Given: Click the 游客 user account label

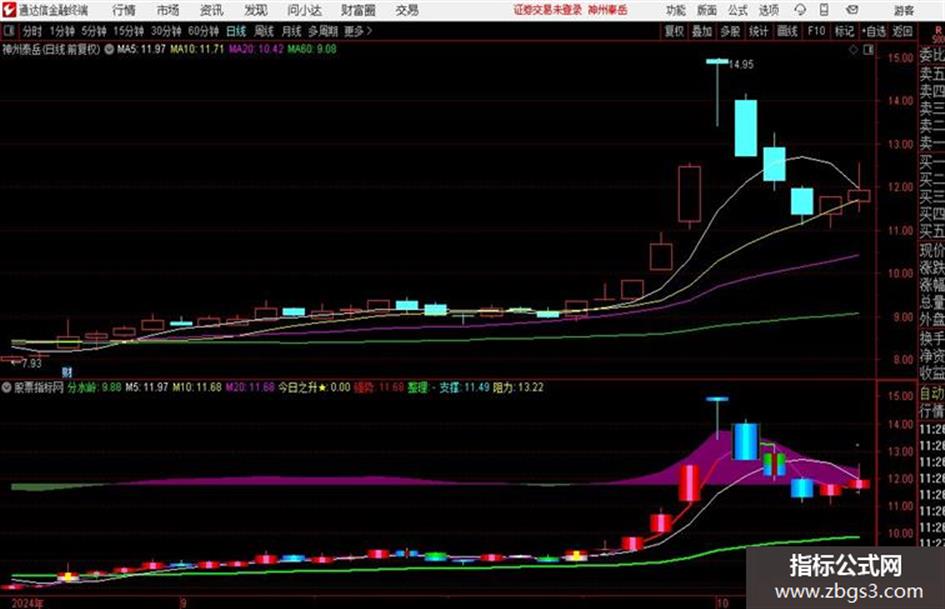Looking at the screenshot, I should pyautogui.click(x=903, y=10).
